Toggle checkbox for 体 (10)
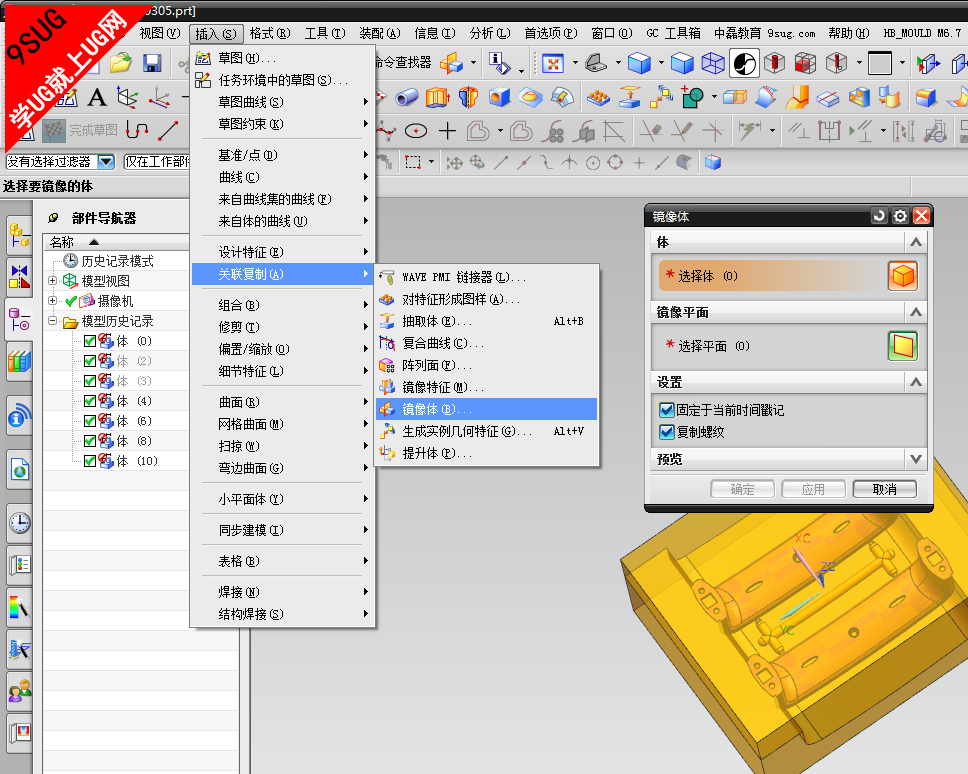The height and width of the screenshot is (774, 968). point(90,461)
